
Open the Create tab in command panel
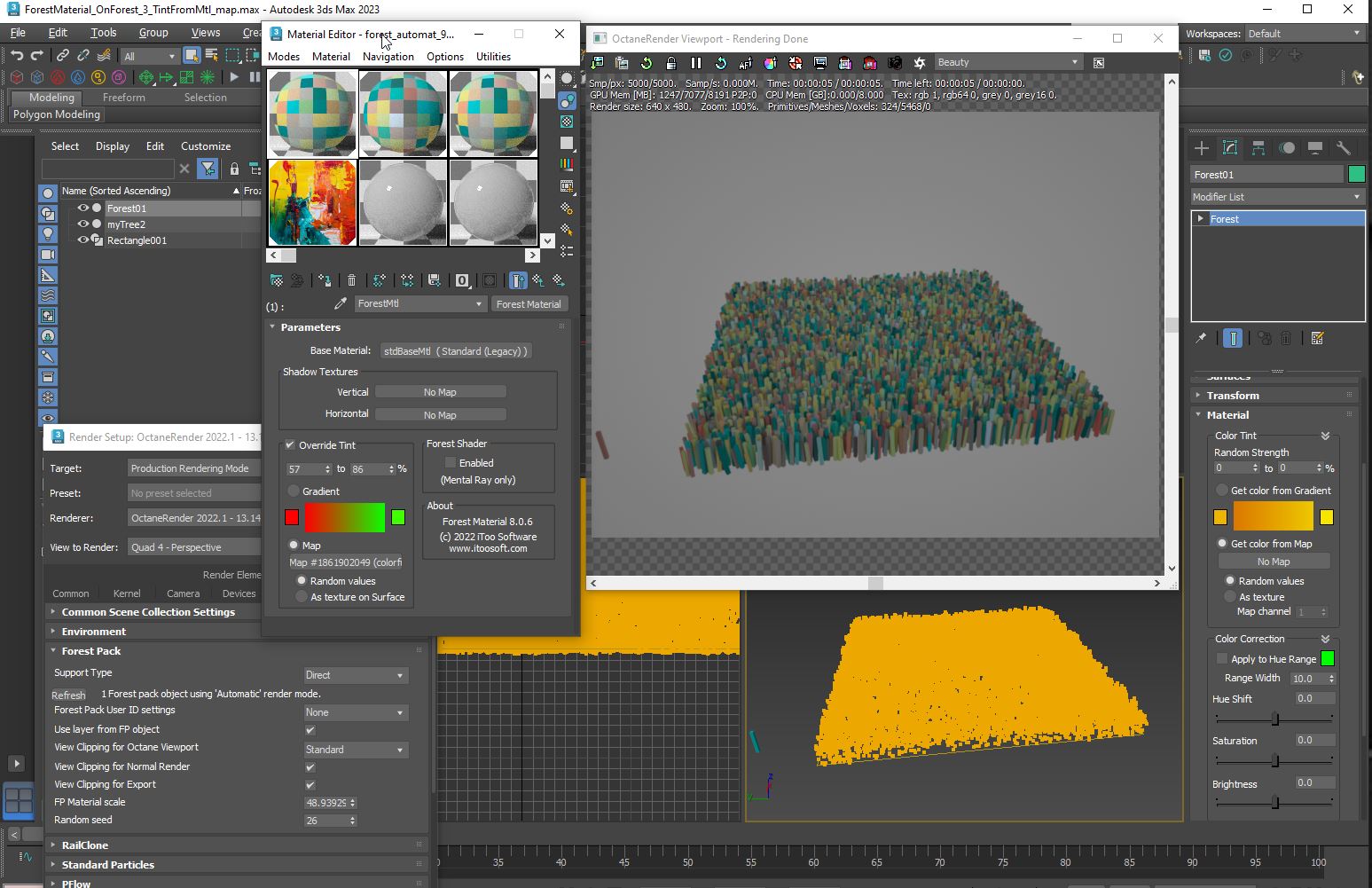1202,148
